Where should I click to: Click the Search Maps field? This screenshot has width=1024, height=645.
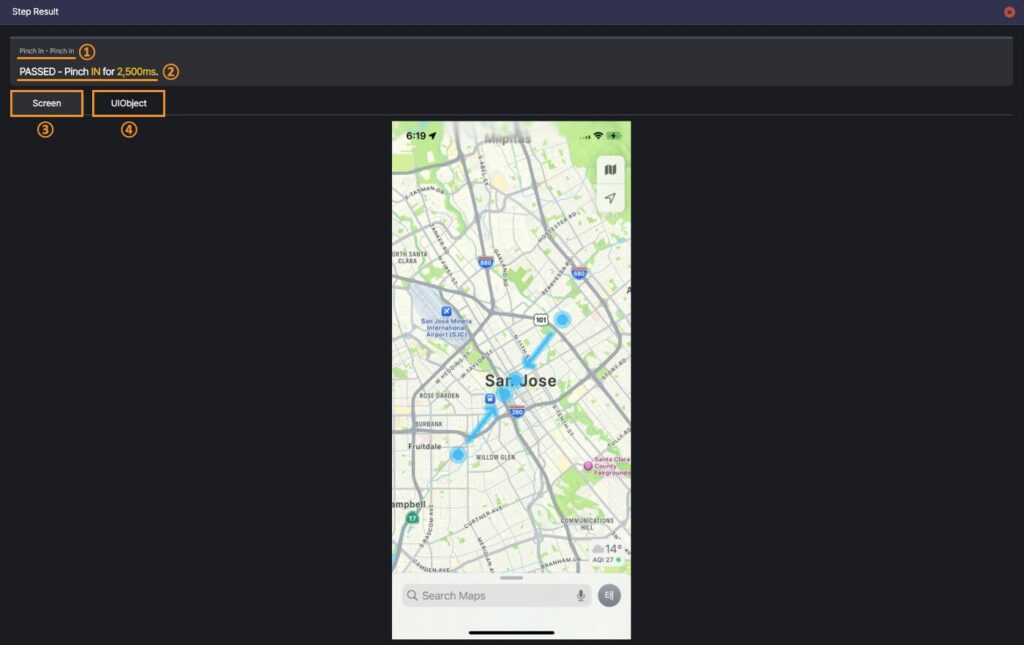click(496, 595)
